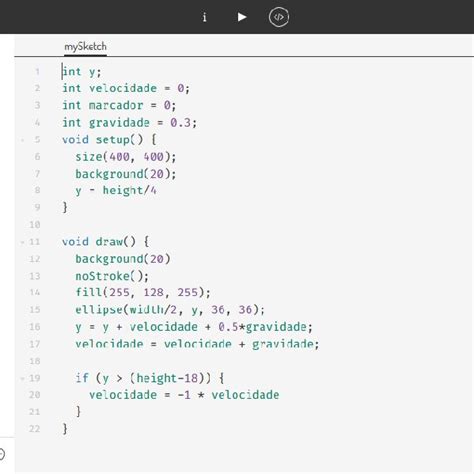Click code line 'int marcador = 0;'
Screen dimensions: 474x474
(119, 105)
